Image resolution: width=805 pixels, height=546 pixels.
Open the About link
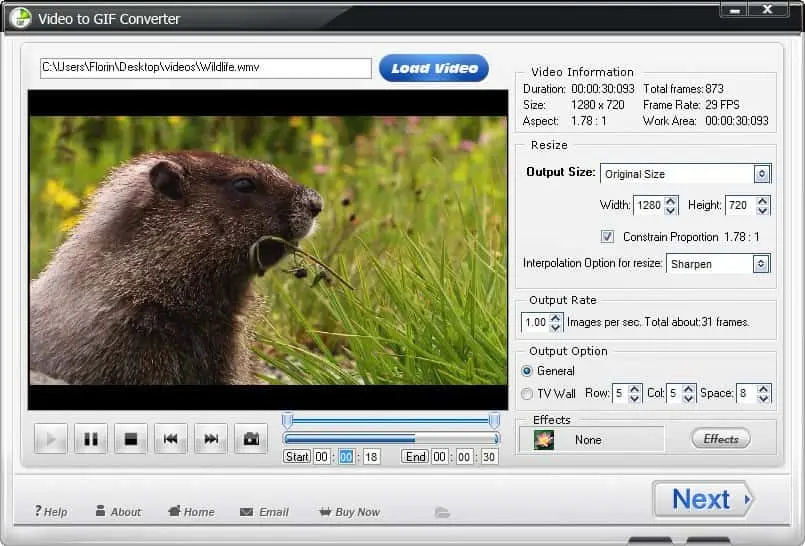pos(118,512)
